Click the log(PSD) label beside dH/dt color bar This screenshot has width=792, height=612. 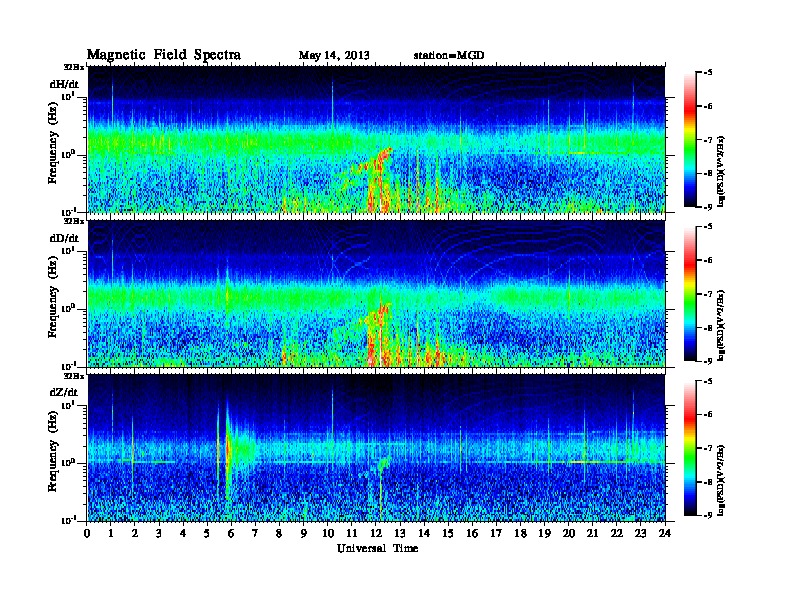(x=721, y=171)
